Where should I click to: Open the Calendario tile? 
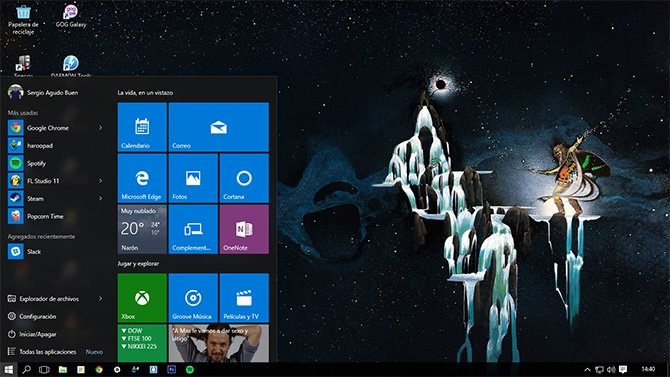(142, 127)
